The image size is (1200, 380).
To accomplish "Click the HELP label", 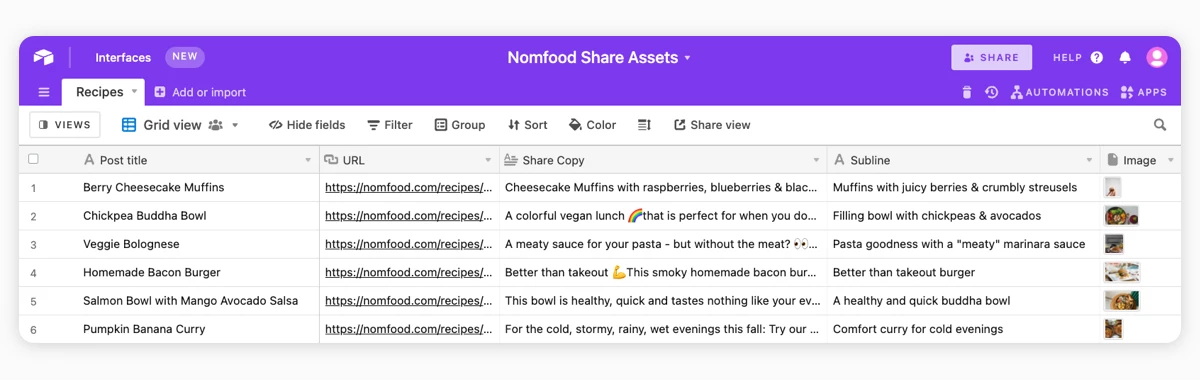I will click(x=1068, y=58).
